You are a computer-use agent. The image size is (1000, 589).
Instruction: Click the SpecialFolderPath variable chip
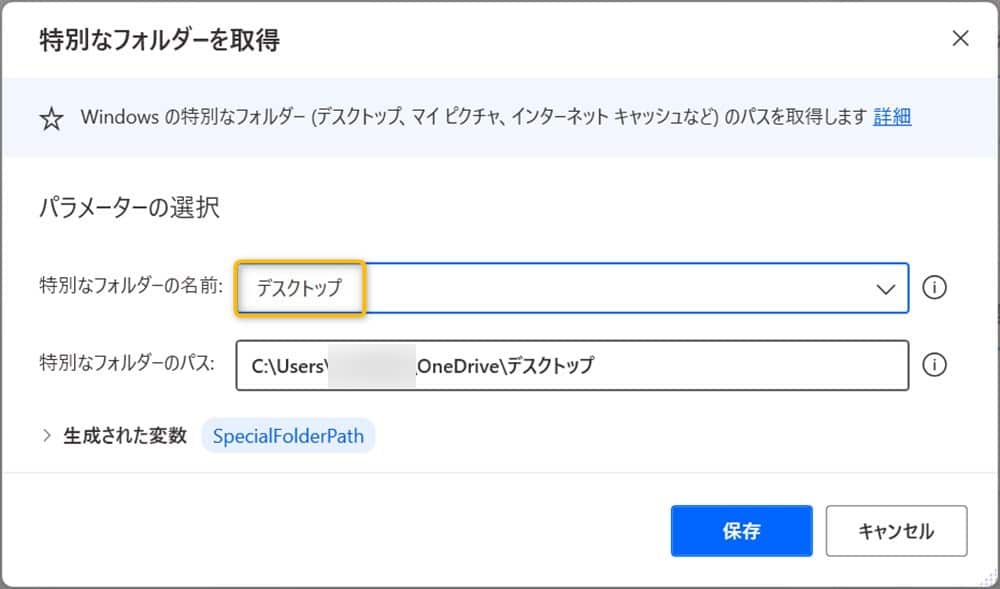tap(289, 435)
